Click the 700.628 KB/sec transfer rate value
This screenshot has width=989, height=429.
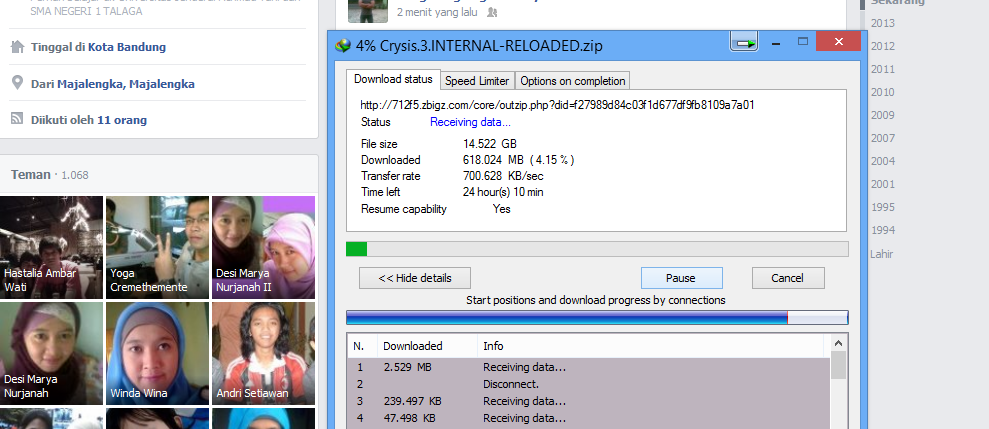[x=503, y=176]
